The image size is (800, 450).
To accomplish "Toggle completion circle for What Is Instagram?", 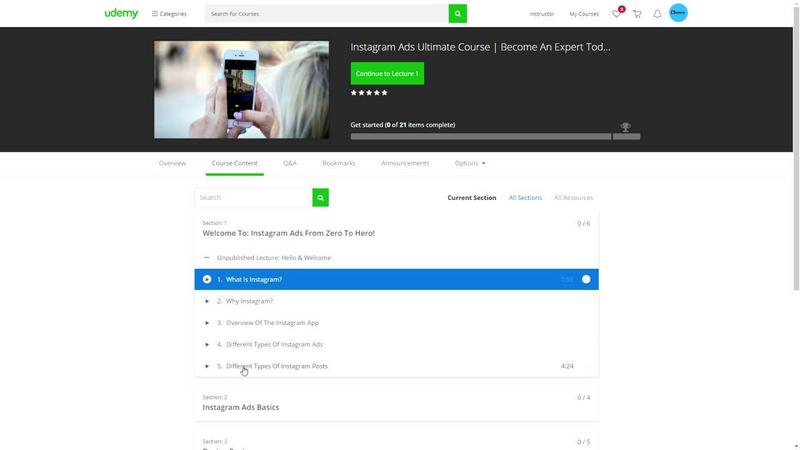I will pos(586,280).
